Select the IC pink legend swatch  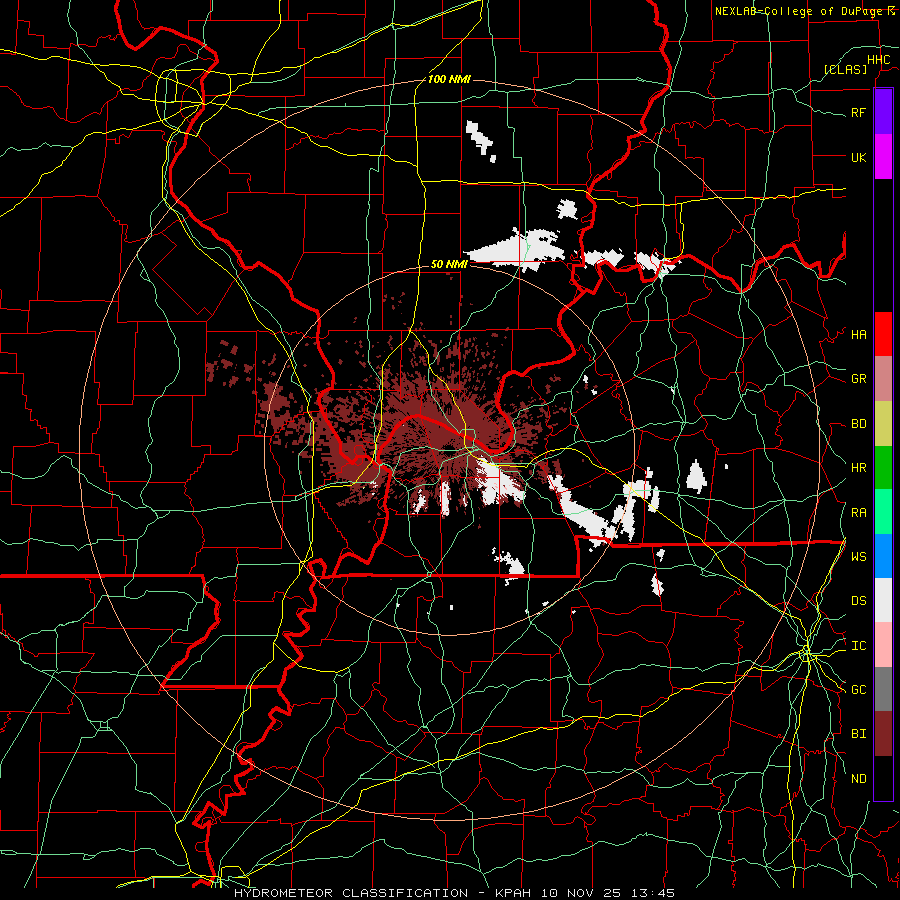(x=883, y=645)
